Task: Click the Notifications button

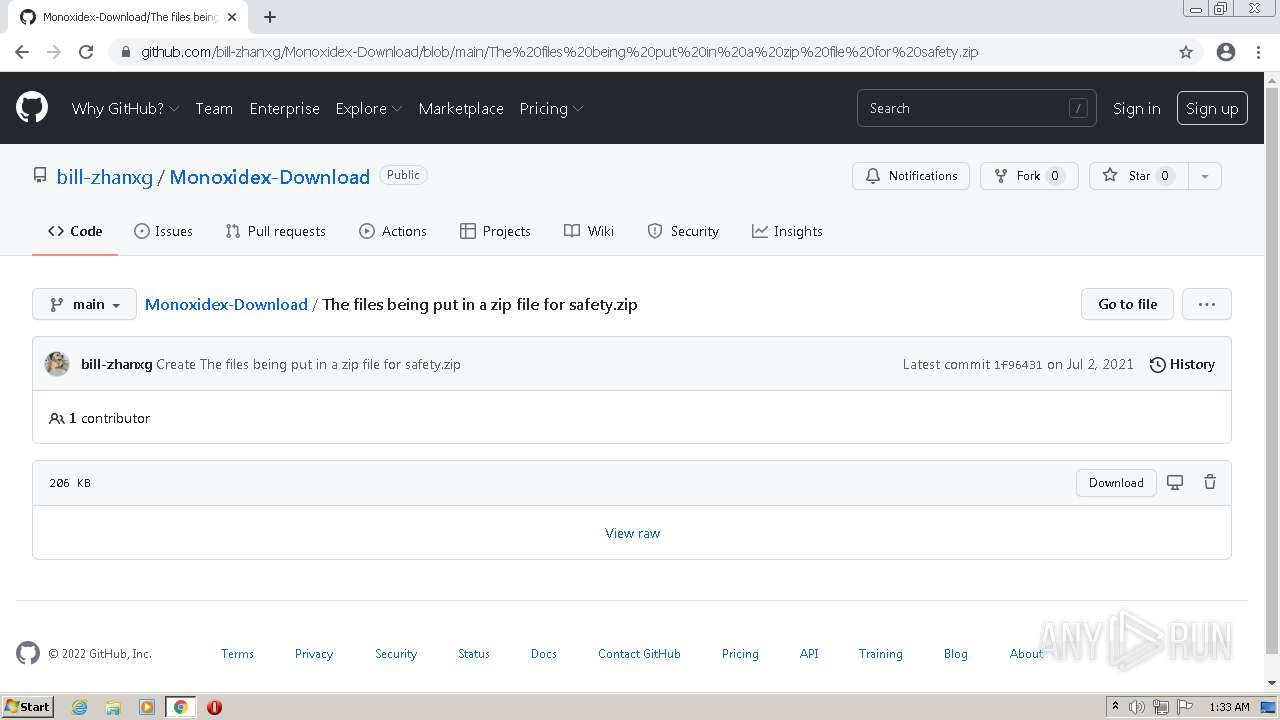Action: click(911, 176)
